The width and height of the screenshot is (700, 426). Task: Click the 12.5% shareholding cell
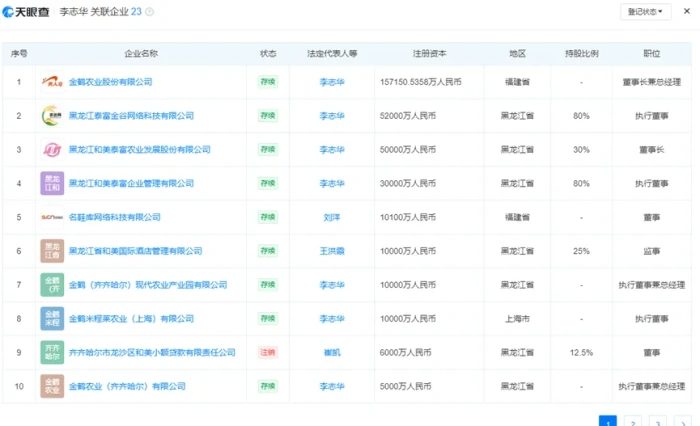pos(581,352)
